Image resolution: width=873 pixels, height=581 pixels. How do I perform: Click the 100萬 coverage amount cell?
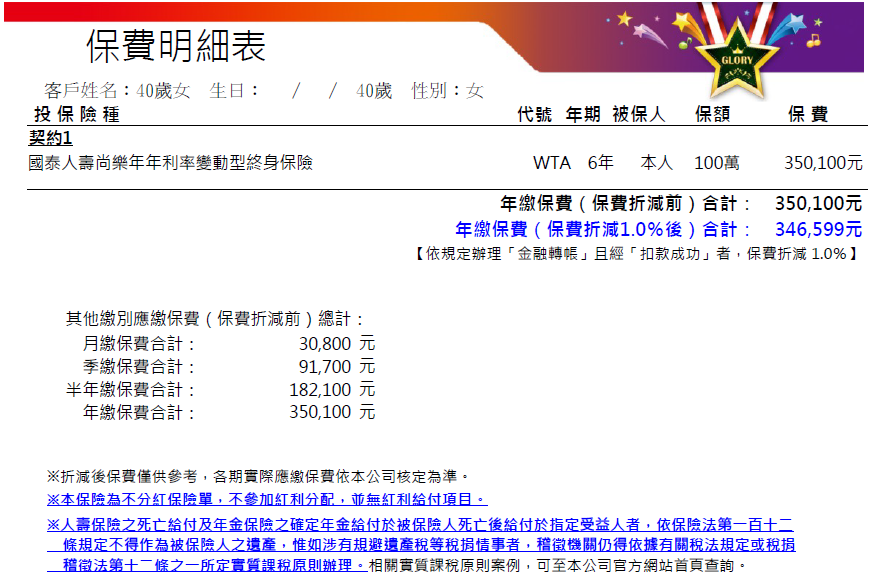pos(717,163)
